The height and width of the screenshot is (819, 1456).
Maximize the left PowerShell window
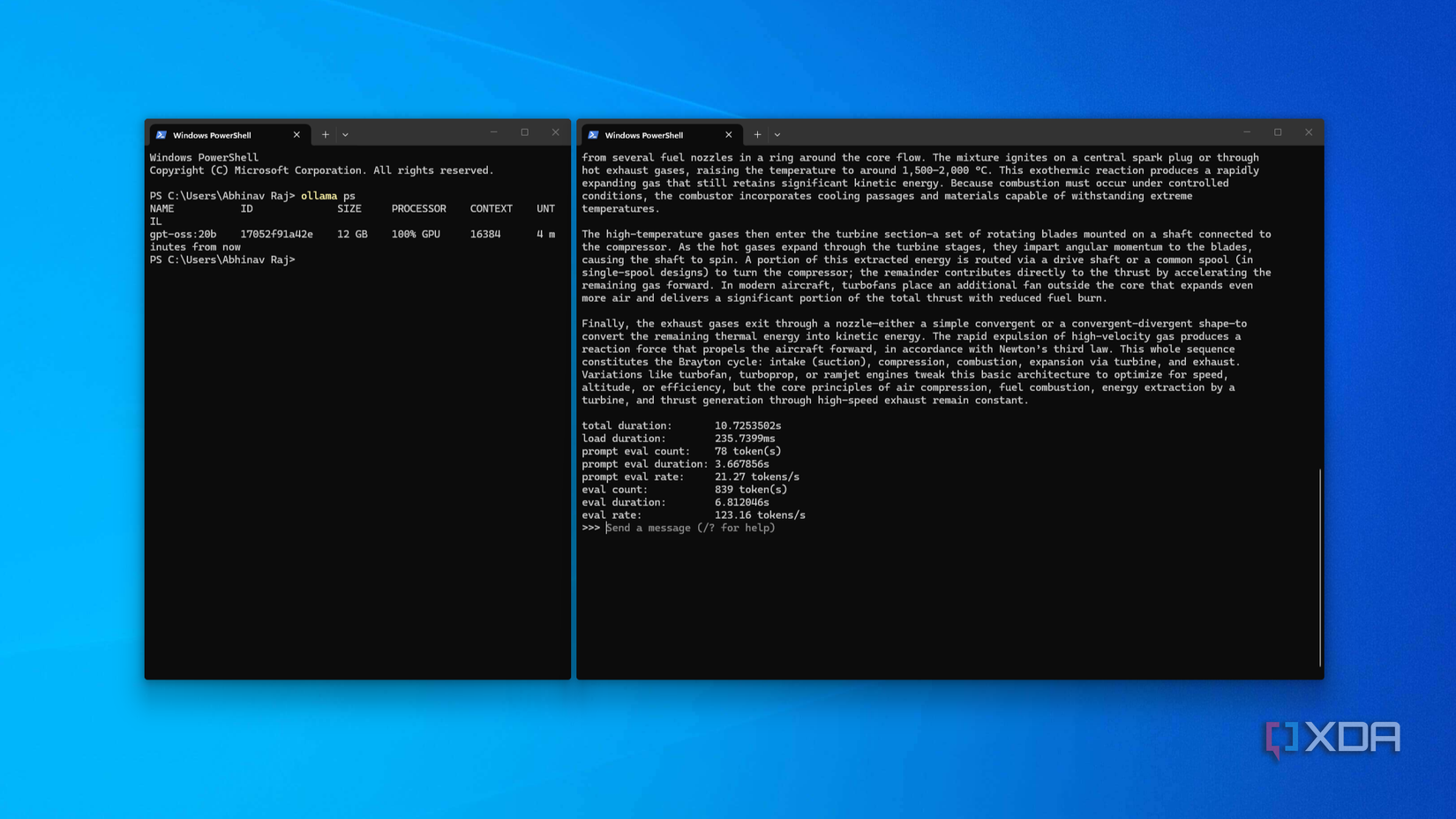click(x=525, y=132)
